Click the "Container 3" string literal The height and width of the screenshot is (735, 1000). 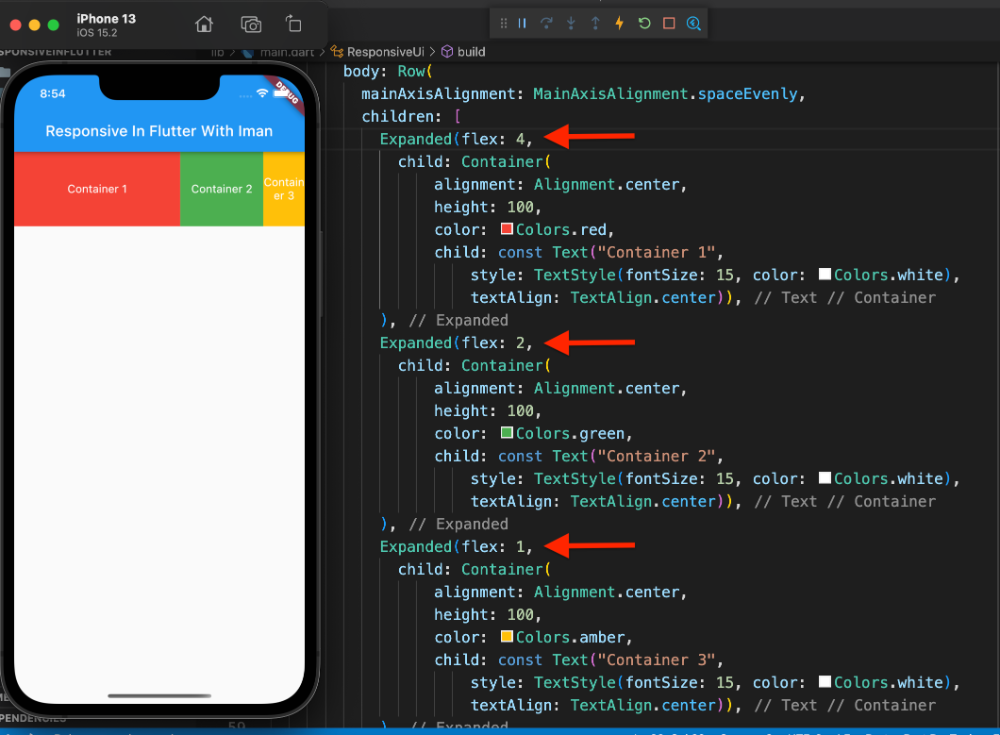point(656,660)
